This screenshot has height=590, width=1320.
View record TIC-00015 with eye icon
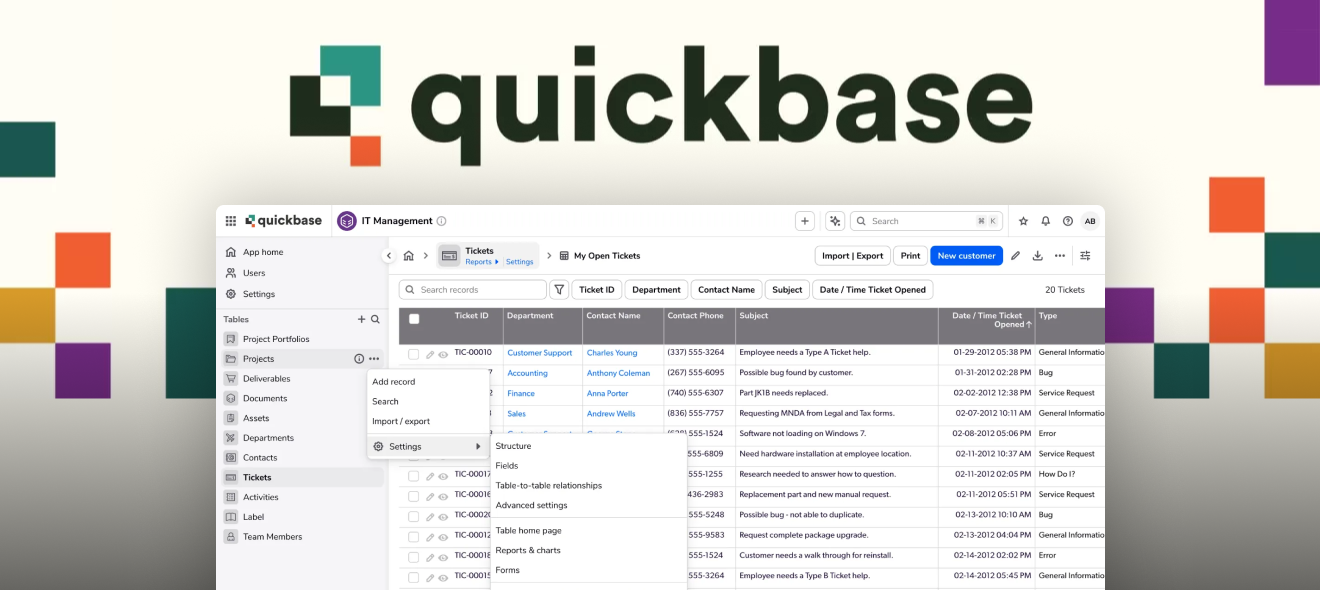(x=443, y=577)
